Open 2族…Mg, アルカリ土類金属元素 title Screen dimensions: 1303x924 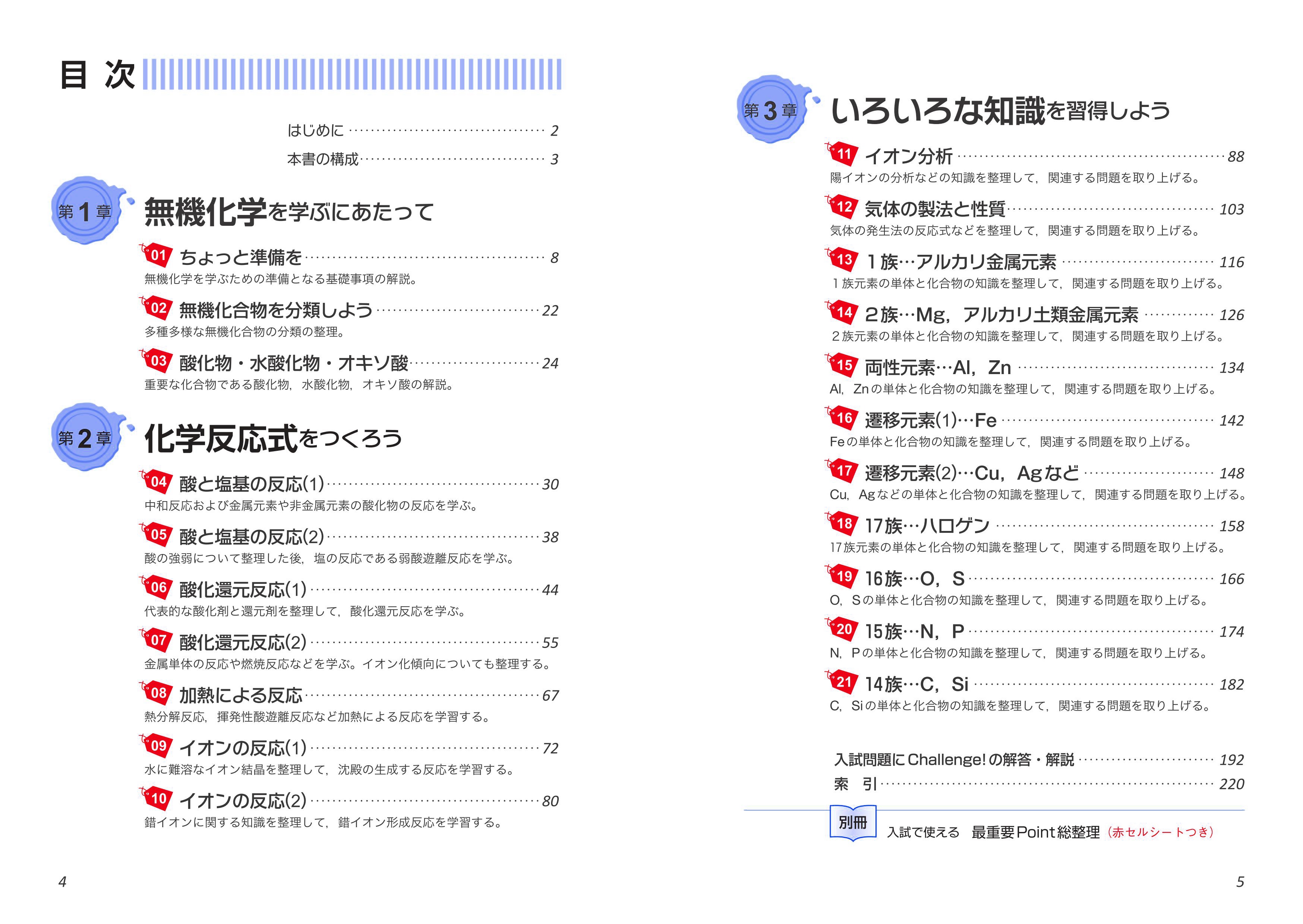click(x=1001, y=314)
